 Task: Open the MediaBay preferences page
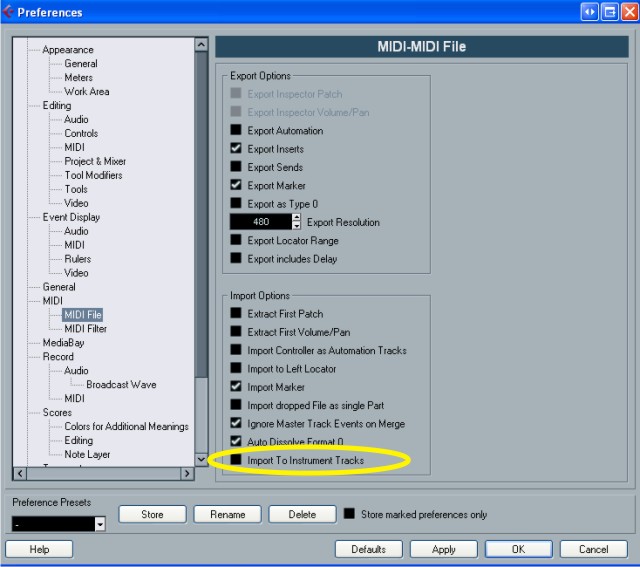click(65, 343)
